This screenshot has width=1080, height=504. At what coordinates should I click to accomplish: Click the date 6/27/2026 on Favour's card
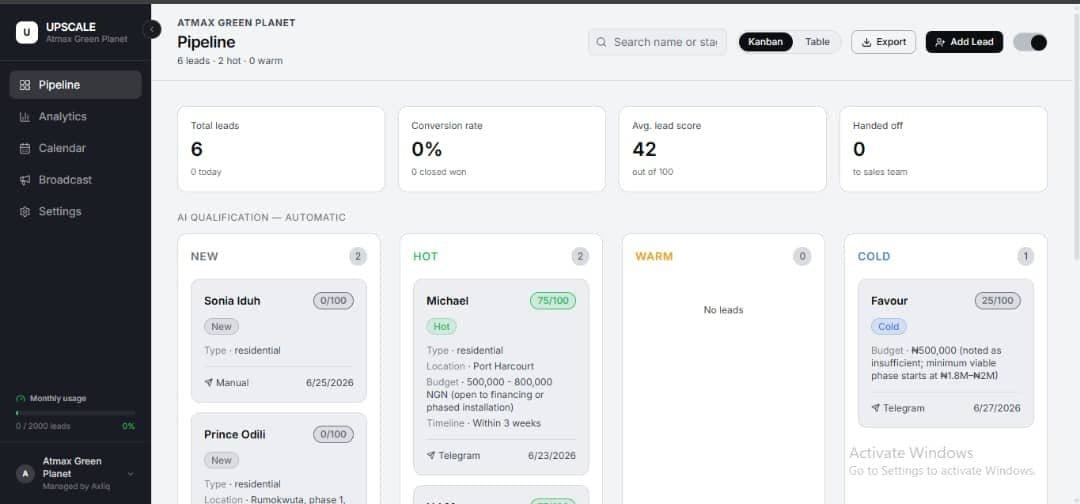[997, 408]
